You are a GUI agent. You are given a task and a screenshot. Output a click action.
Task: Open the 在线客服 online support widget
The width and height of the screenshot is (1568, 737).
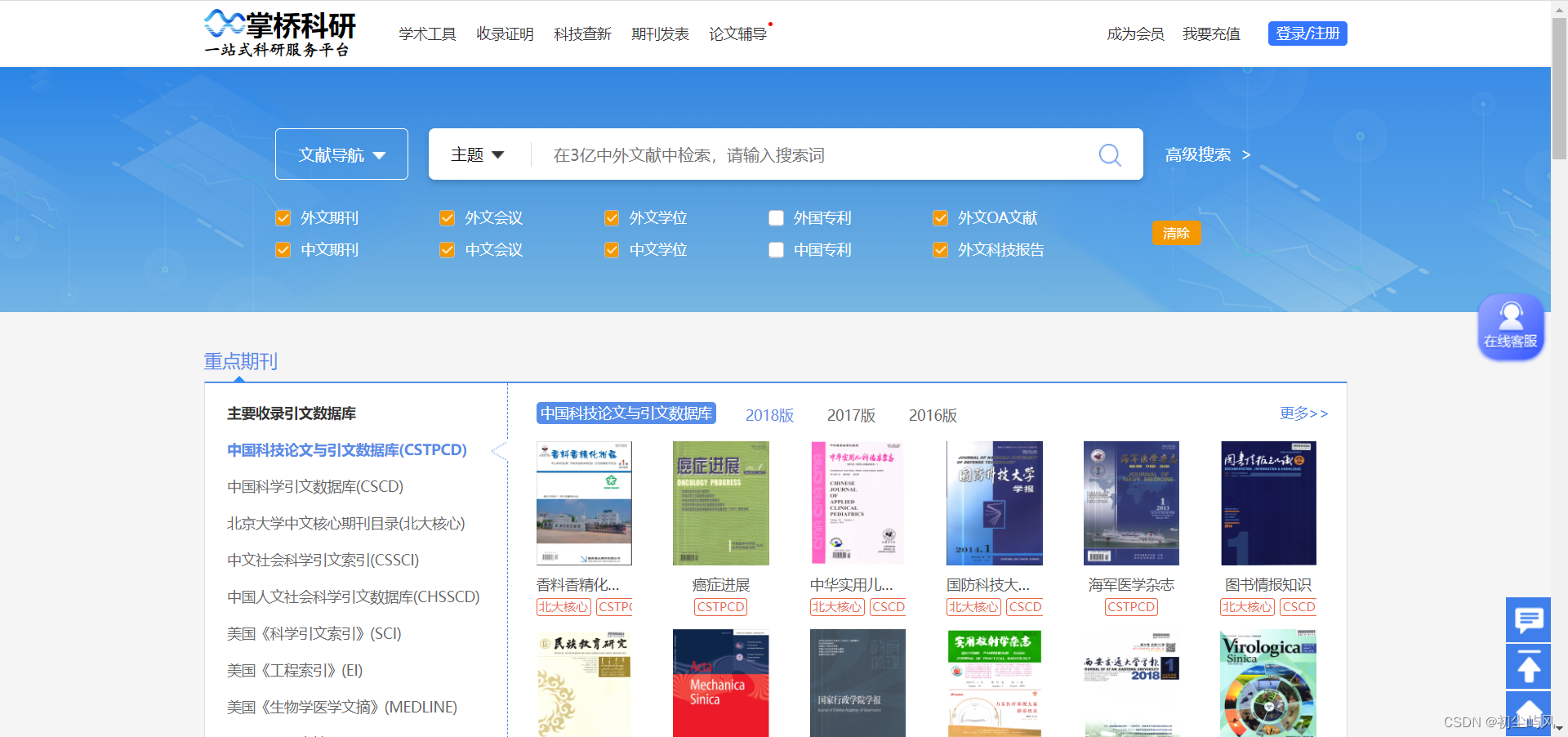1510,326
